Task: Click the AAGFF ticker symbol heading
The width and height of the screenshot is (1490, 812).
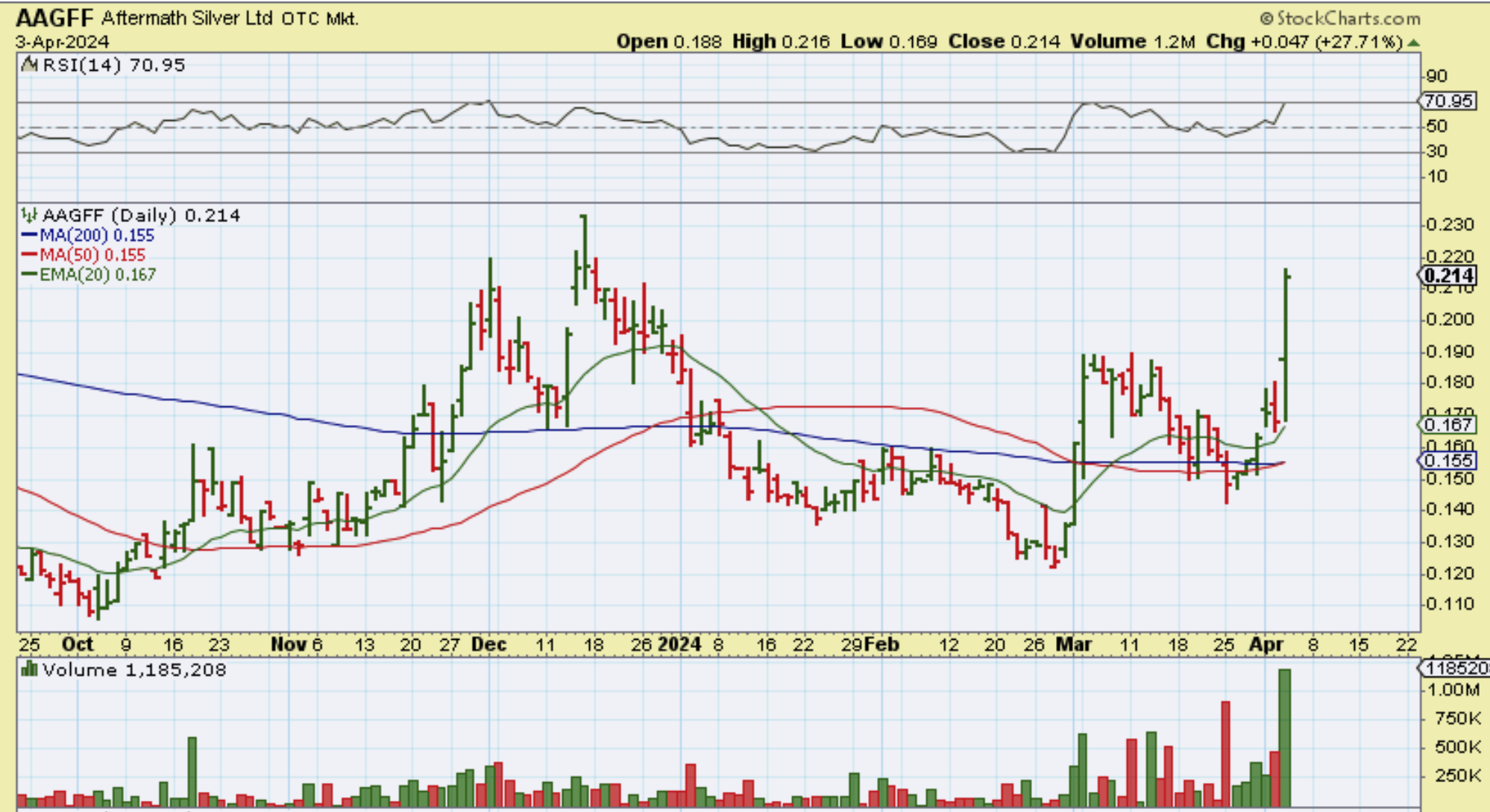Action: (54, 18)
